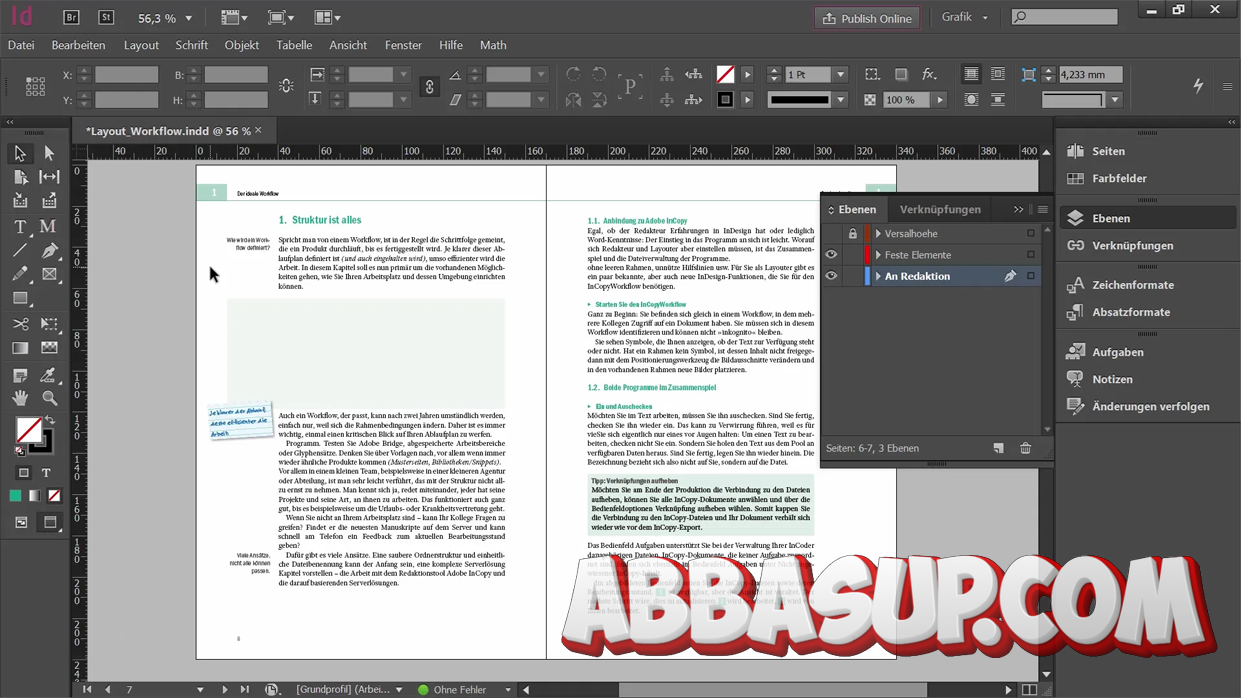Open the Fenster menu

click(403, 45)
